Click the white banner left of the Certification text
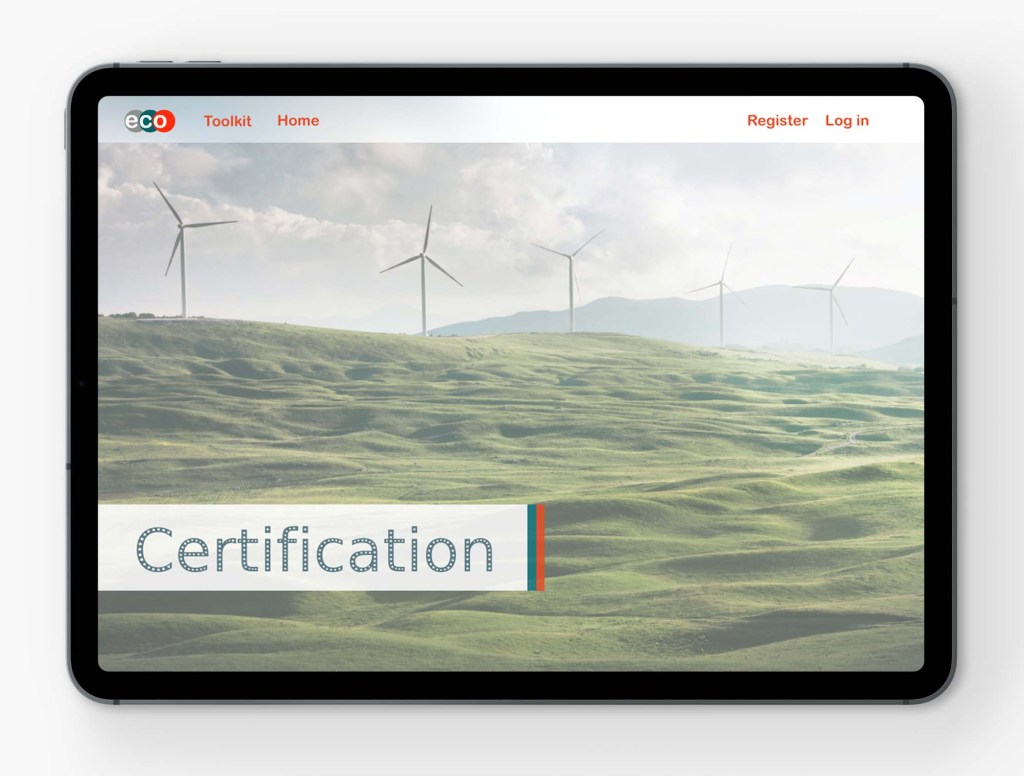1024x776 pixels. pos(115,548)
